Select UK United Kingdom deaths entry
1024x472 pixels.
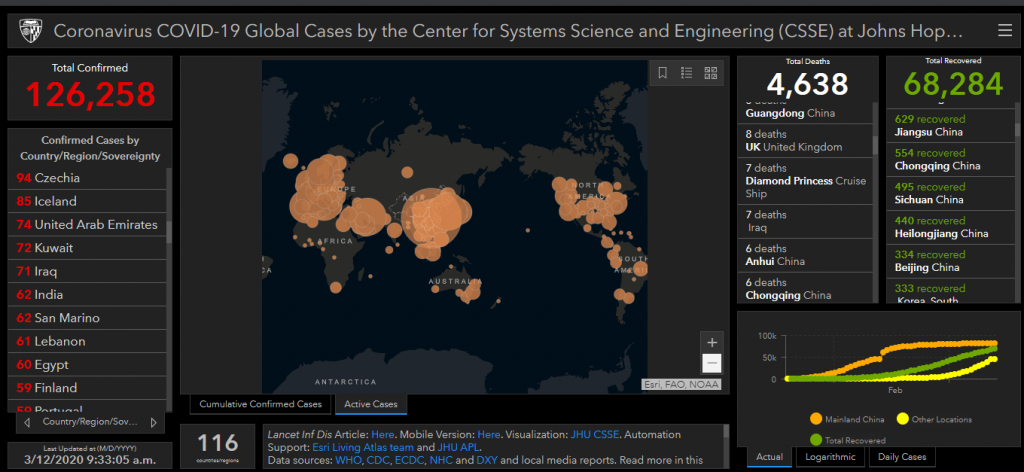pyautogui.click(x=807, y=140)
